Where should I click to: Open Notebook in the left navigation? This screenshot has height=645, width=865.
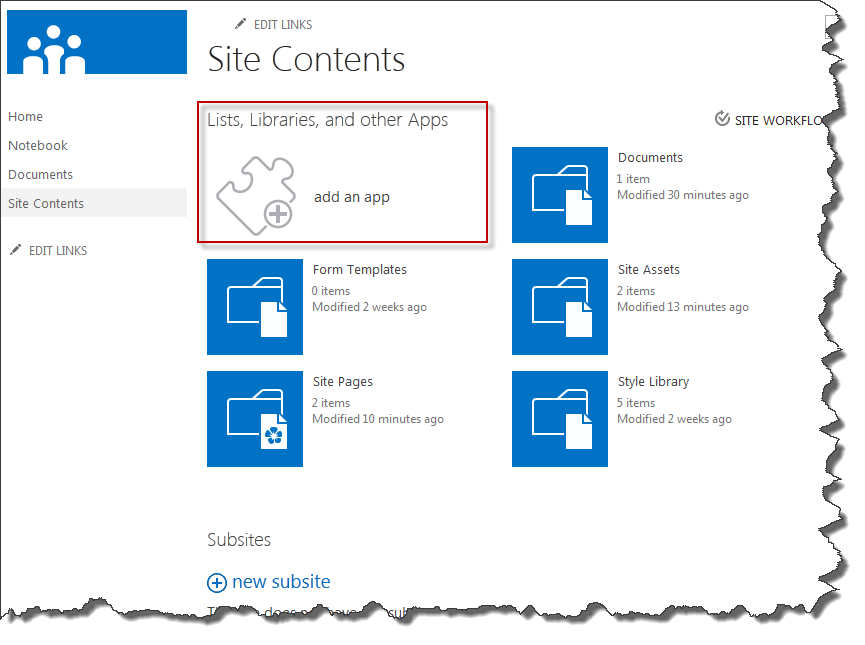click(x=38, y=146)
